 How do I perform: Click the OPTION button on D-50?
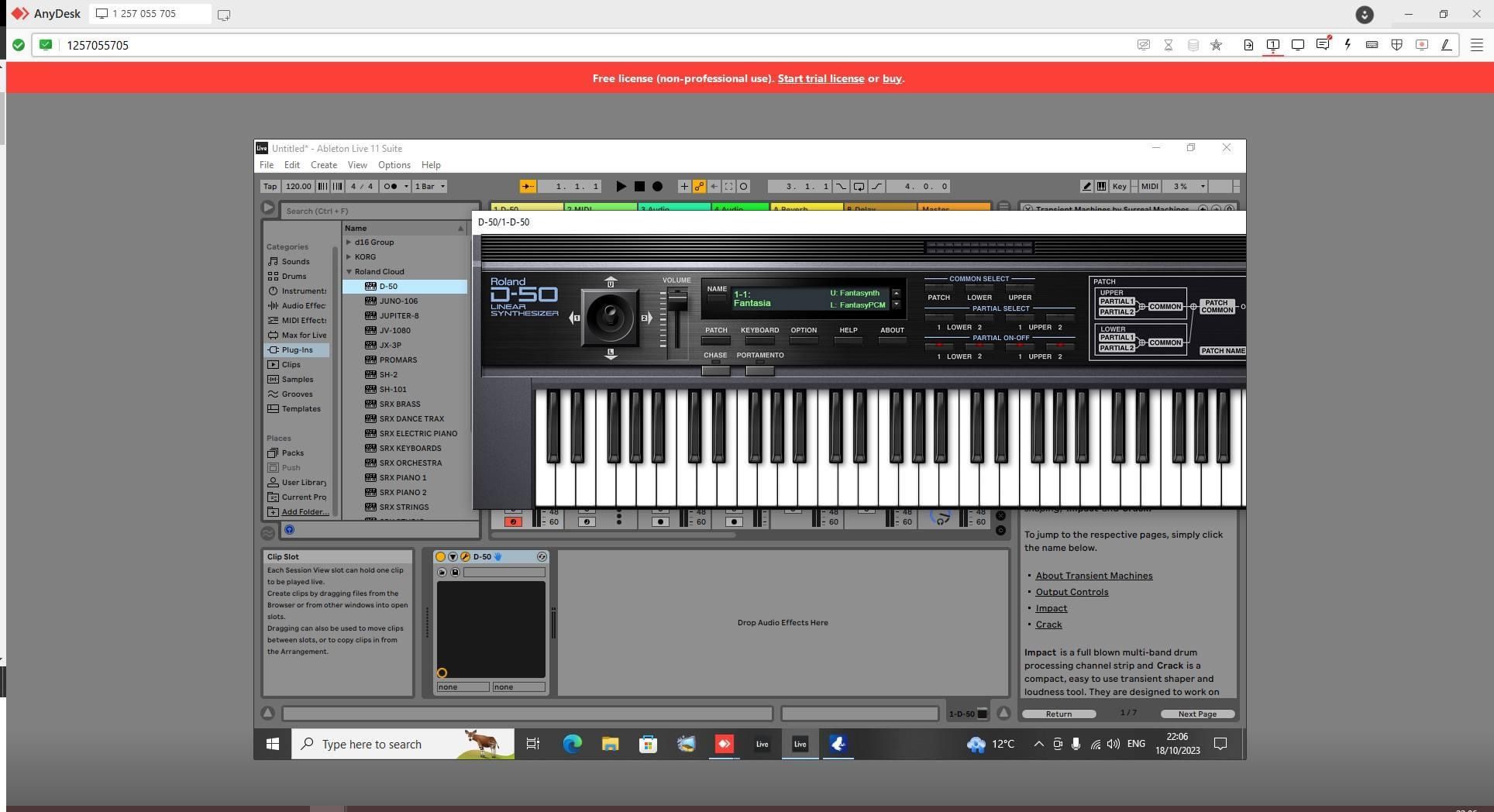point(804,340)
